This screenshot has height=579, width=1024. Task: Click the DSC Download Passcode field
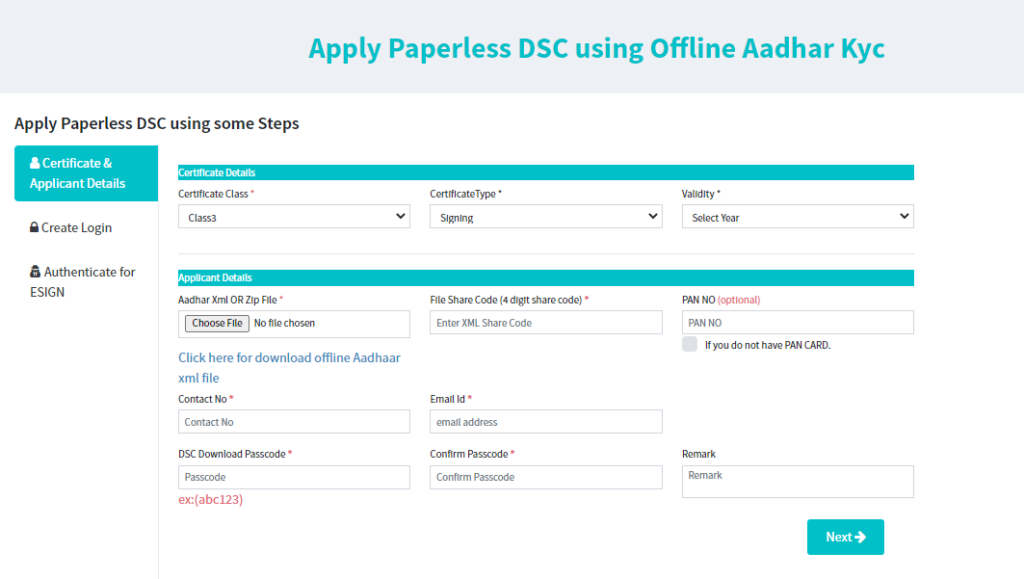tap(294, 477)
